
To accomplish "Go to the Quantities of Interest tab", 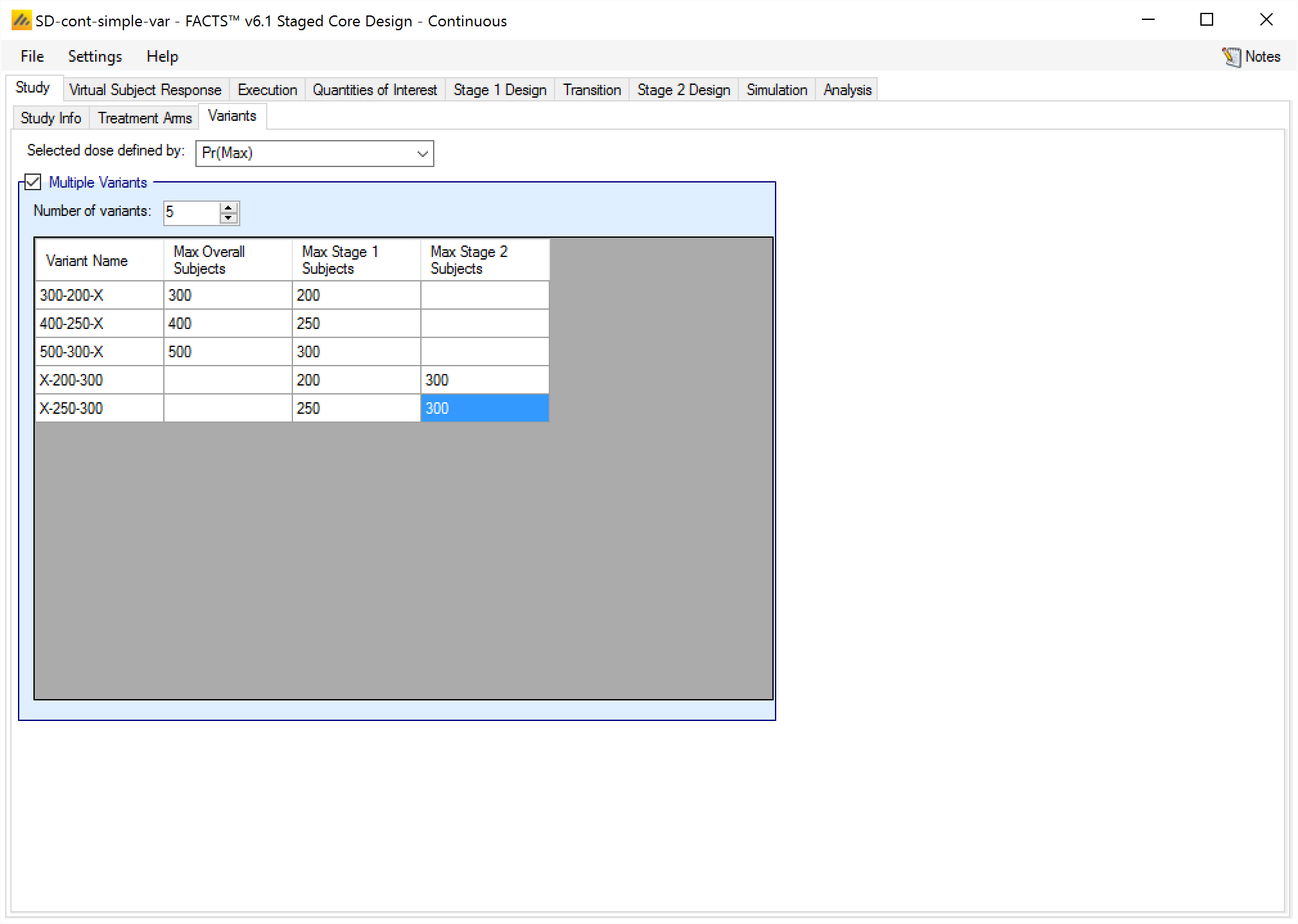I will (x=375, y=90).
